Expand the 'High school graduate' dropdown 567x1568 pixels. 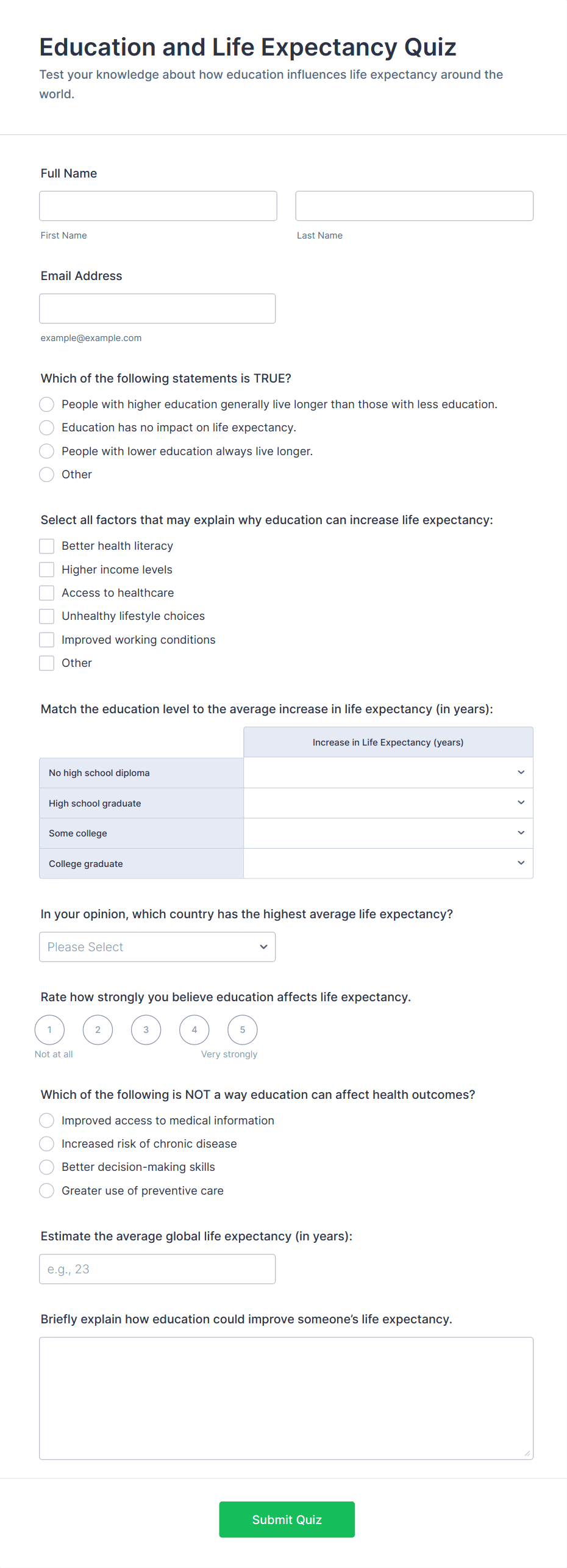coord(388,803)
